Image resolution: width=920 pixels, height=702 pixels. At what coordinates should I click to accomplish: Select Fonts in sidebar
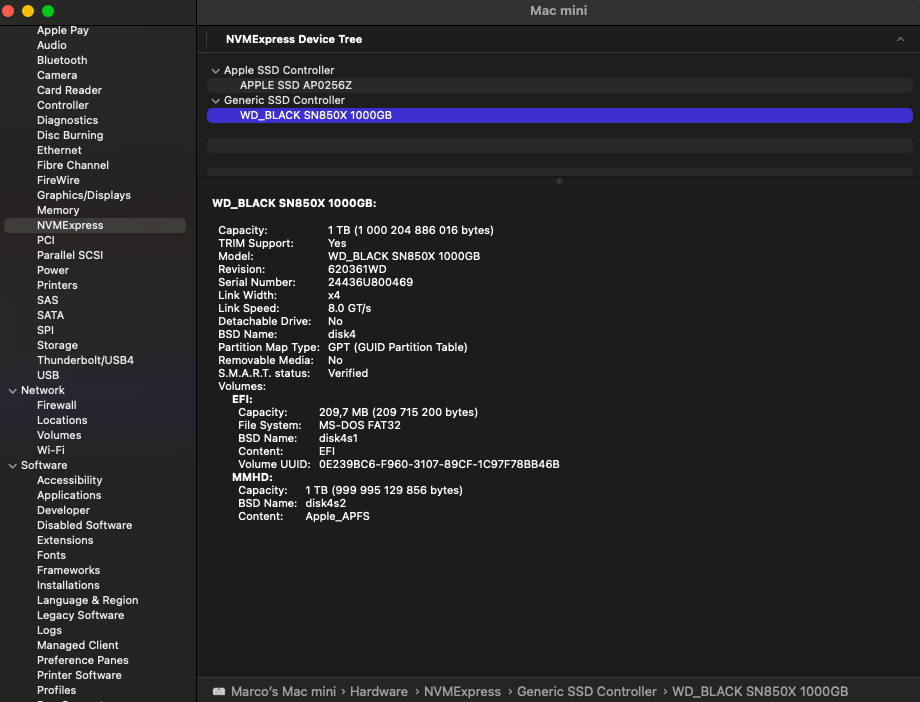click(x=52, y=555)
